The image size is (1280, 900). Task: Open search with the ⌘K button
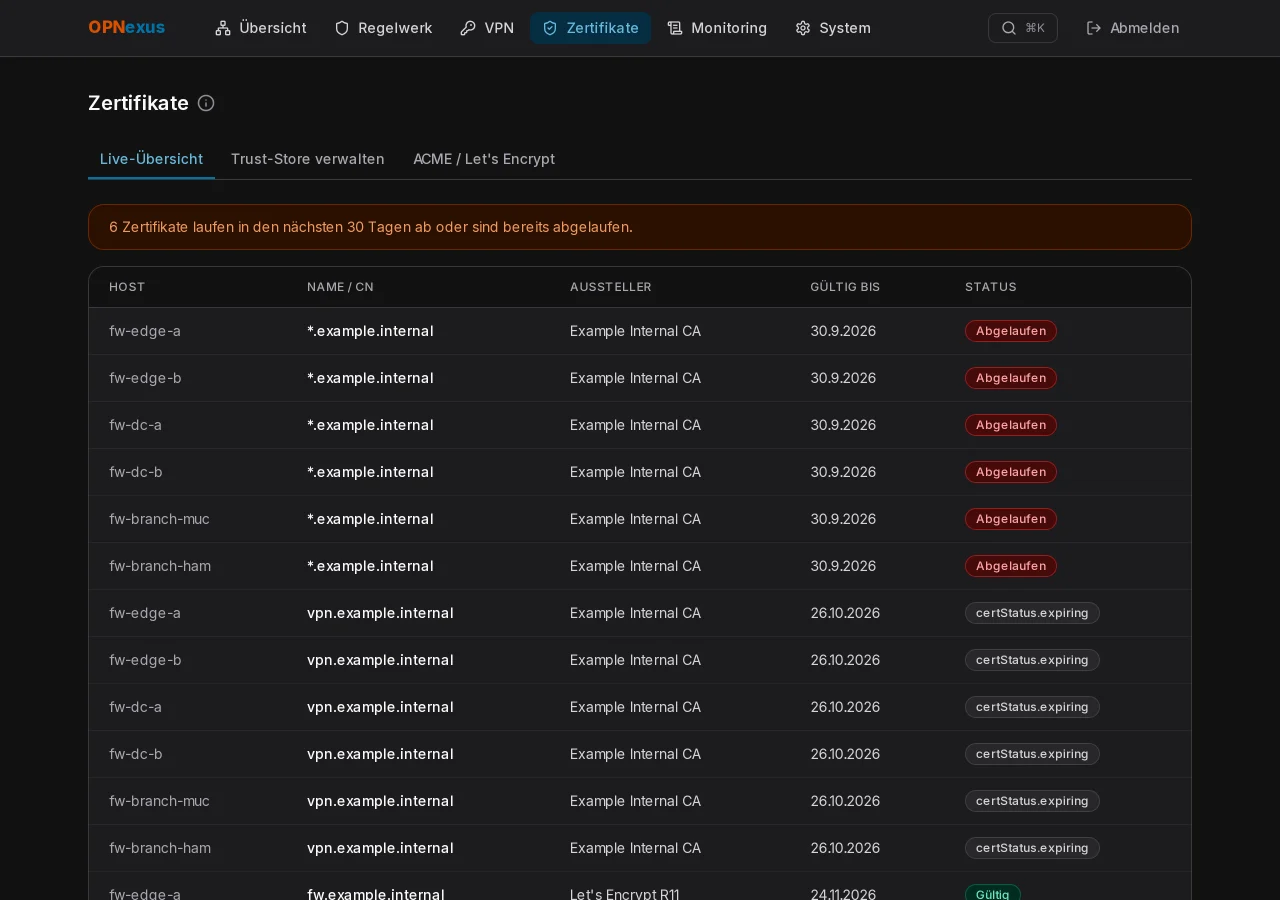click(1023, 28)
